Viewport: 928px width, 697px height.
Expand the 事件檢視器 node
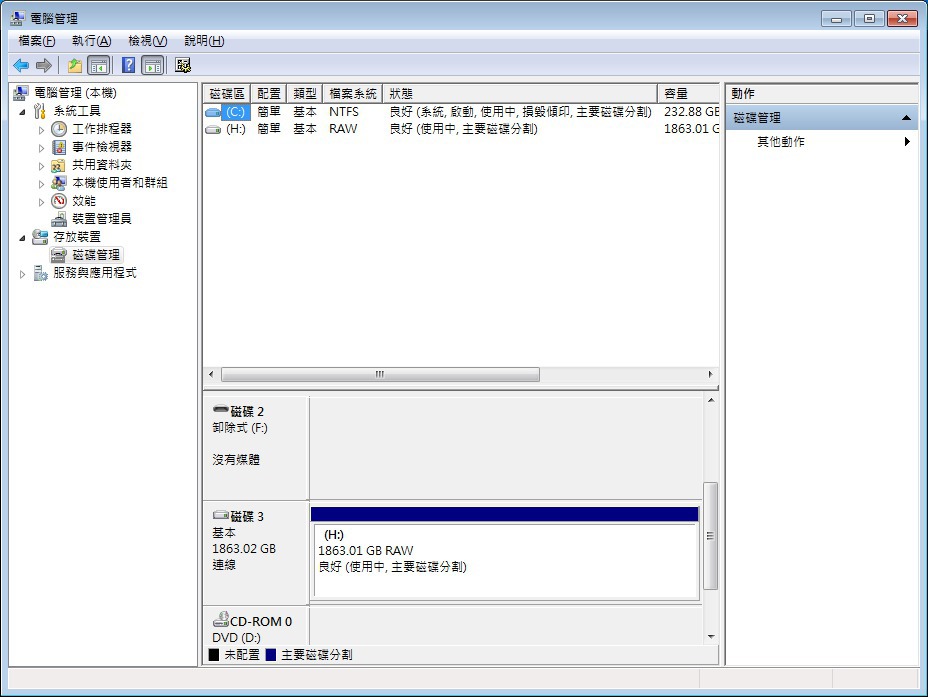tap(41, 148)
